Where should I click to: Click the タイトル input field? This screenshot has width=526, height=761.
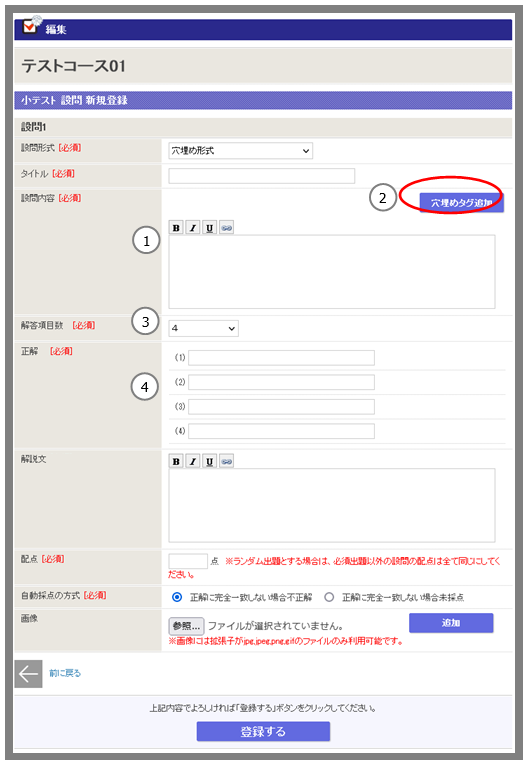click(x=262, y=176)
